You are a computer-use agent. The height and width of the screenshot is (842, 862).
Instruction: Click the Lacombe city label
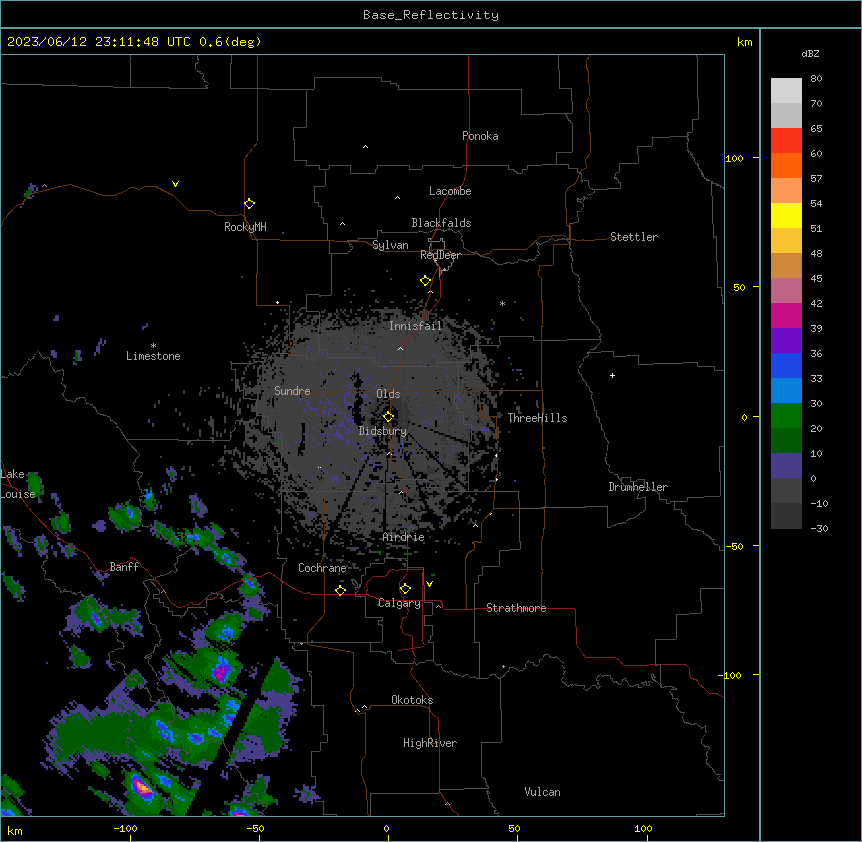(x=450, y=191)
